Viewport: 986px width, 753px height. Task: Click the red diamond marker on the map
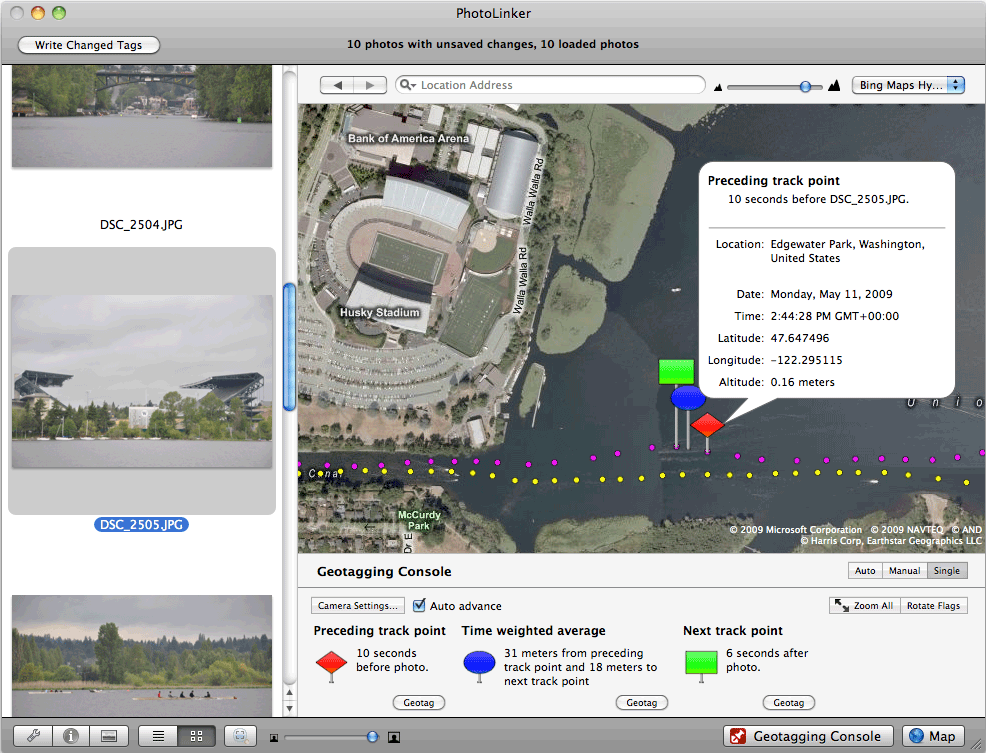click(707, 425)
